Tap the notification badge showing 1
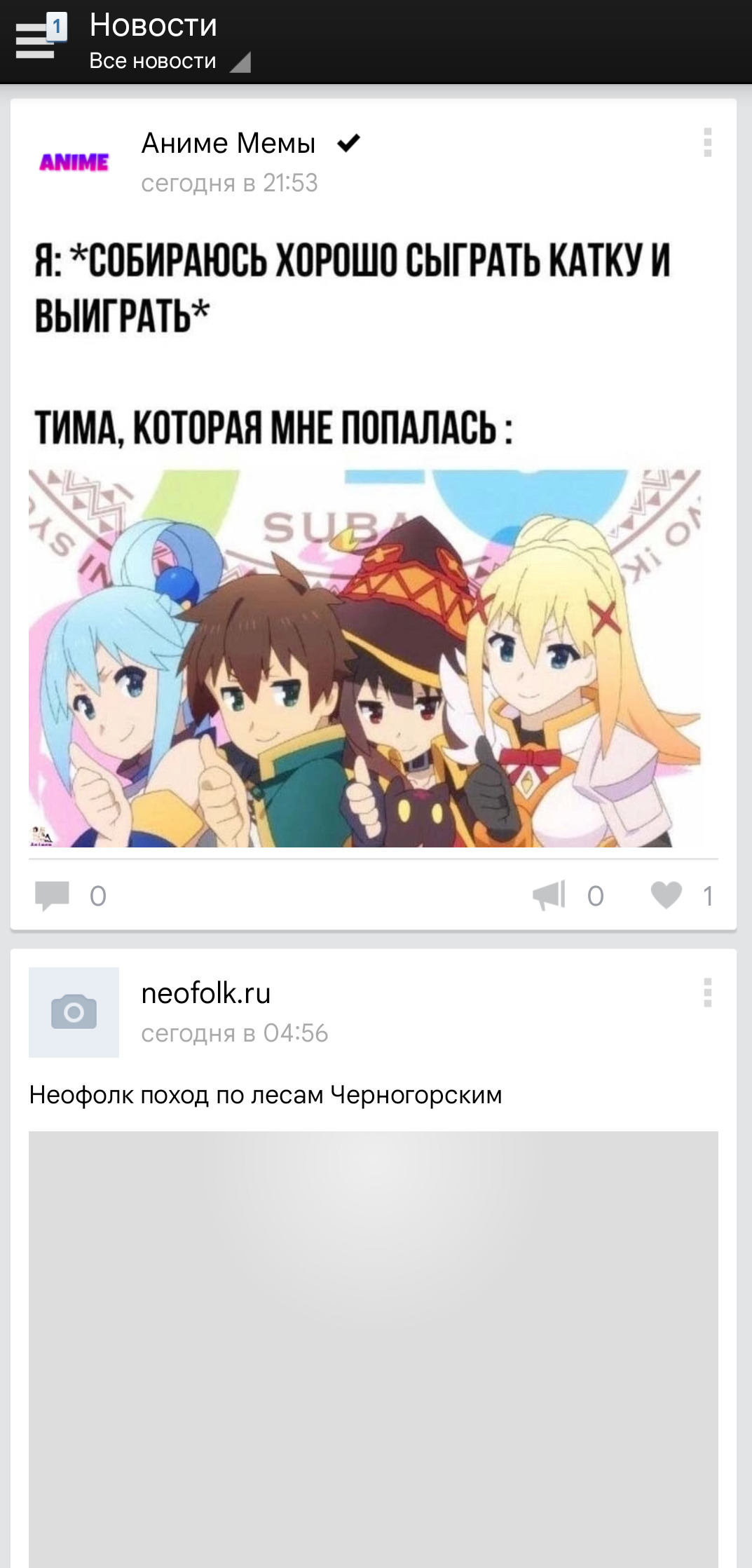752x1568 pixels. pos(57,27)
